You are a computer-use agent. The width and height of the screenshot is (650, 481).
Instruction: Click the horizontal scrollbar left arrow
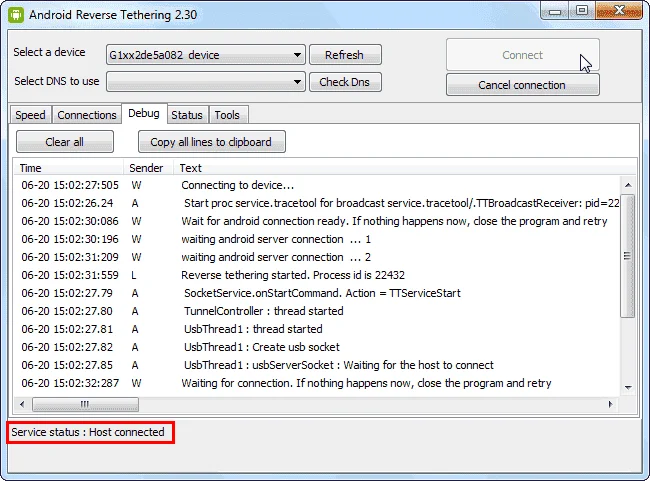(x=22, y=404)
